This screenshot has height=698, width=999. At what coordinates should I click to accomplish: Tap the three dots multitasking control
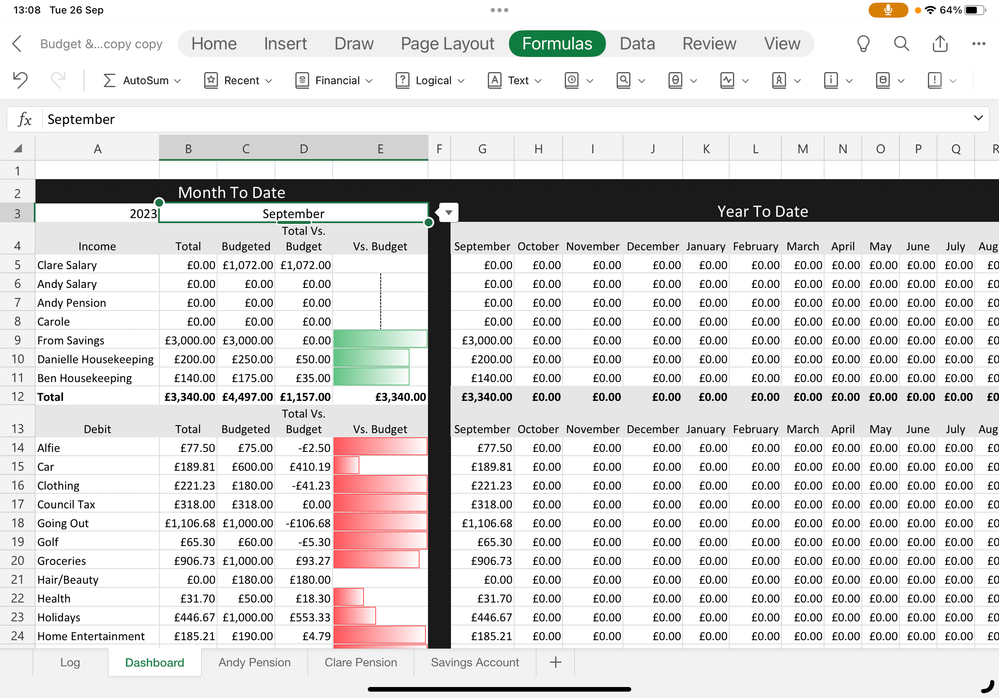coord(500,10)
